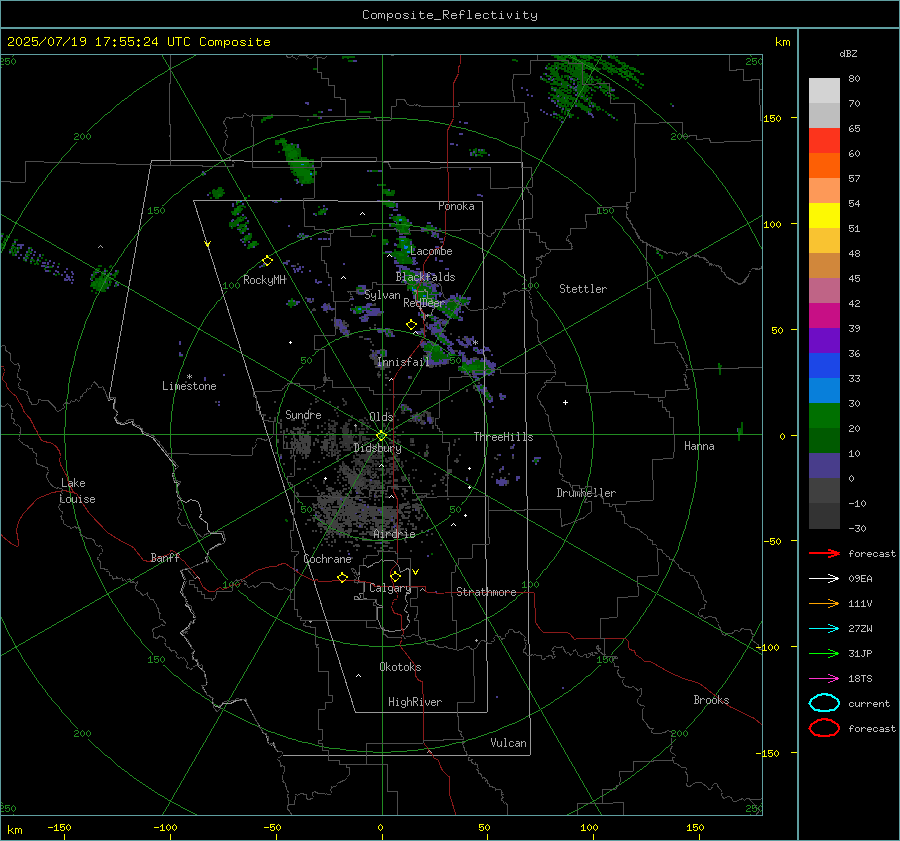Select the red 65-60 dBZ swatch
The height and width of the screenshot is (841, 900).
click(824, 141)
